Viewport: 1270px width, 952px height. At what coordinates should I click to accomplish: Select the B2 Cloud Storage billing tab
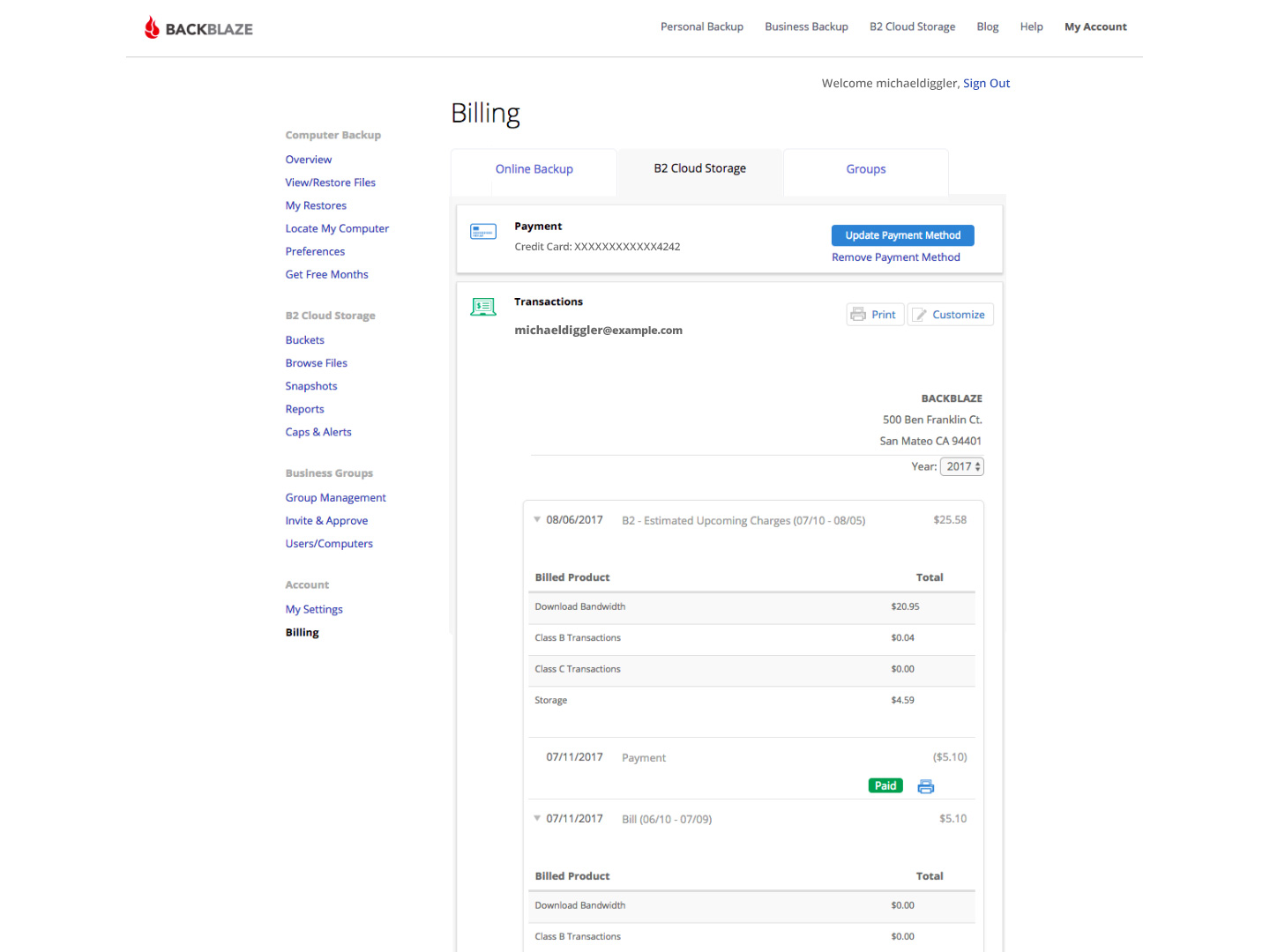click(x=699, y=168)
